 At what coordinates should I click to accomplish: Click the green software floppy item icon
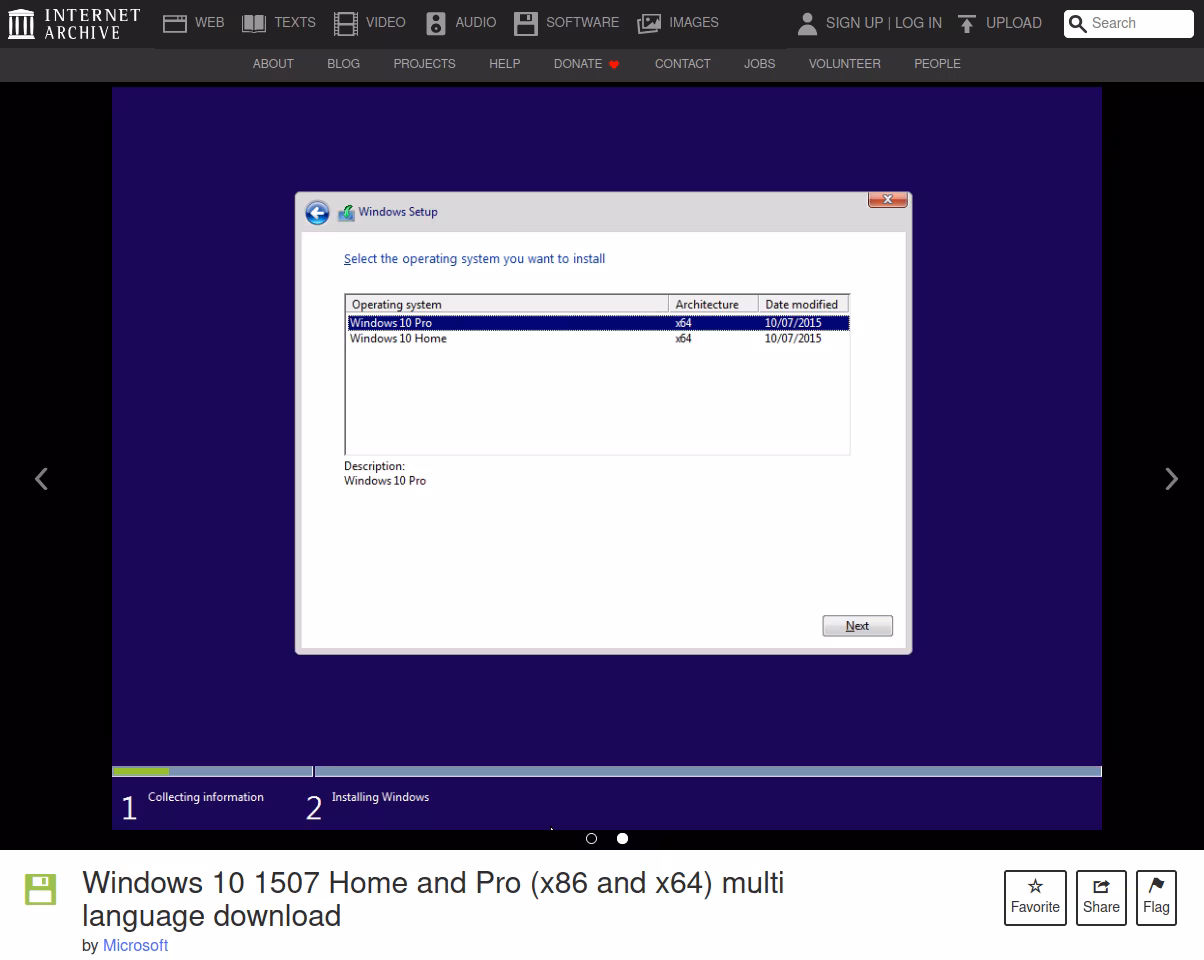coord(40,889)
